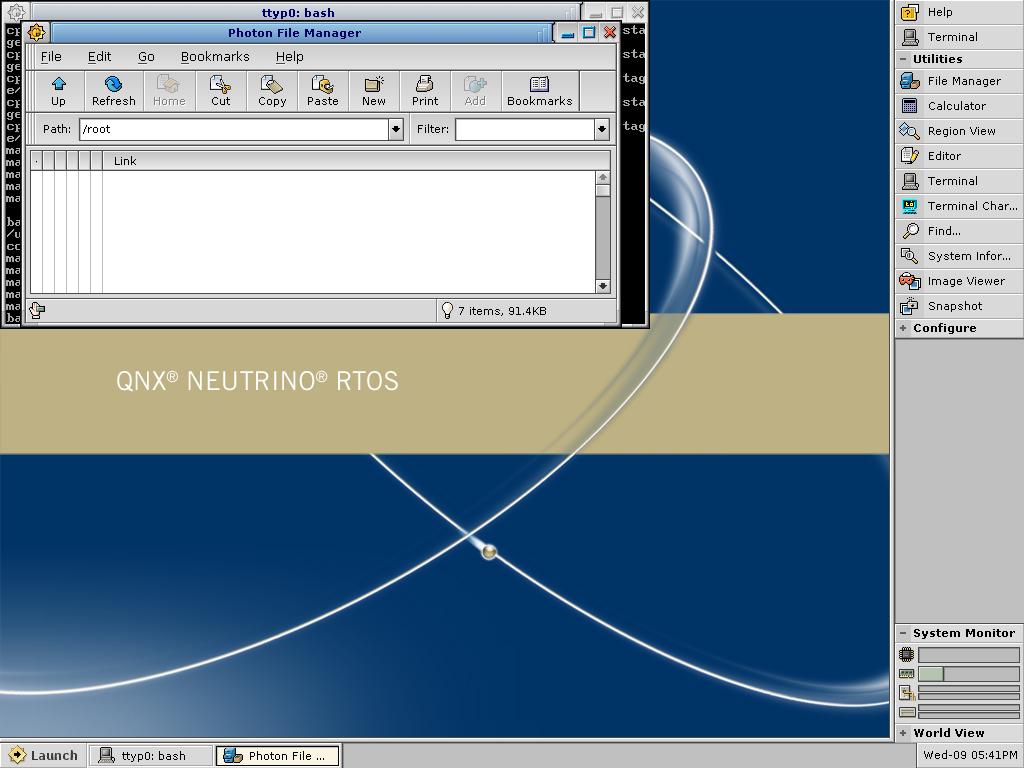1024x768 pixels.
Task: Collapse the Utilities shelf group
Action: pos(903,59)
